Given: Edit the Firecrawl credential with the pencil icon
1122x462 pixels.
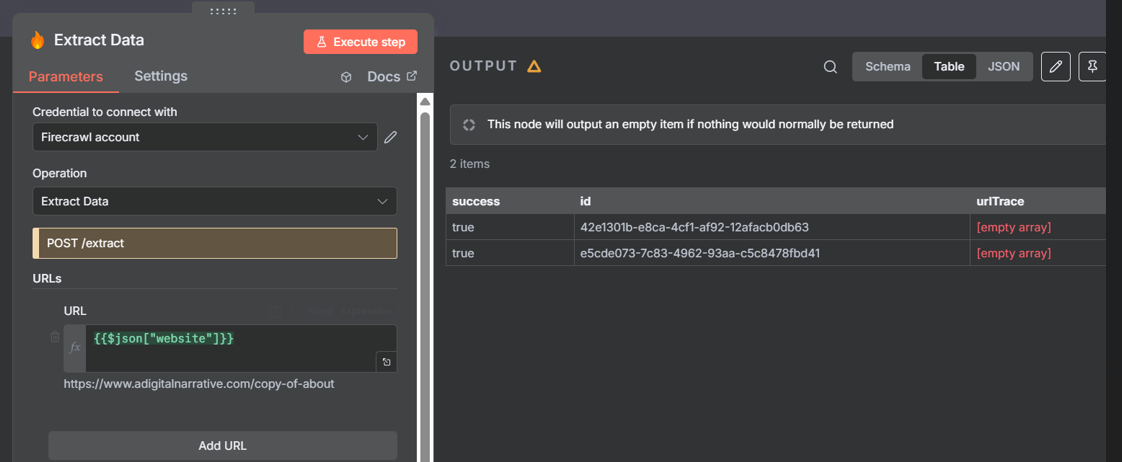Looking at the screenshot, I should (391, 137).
